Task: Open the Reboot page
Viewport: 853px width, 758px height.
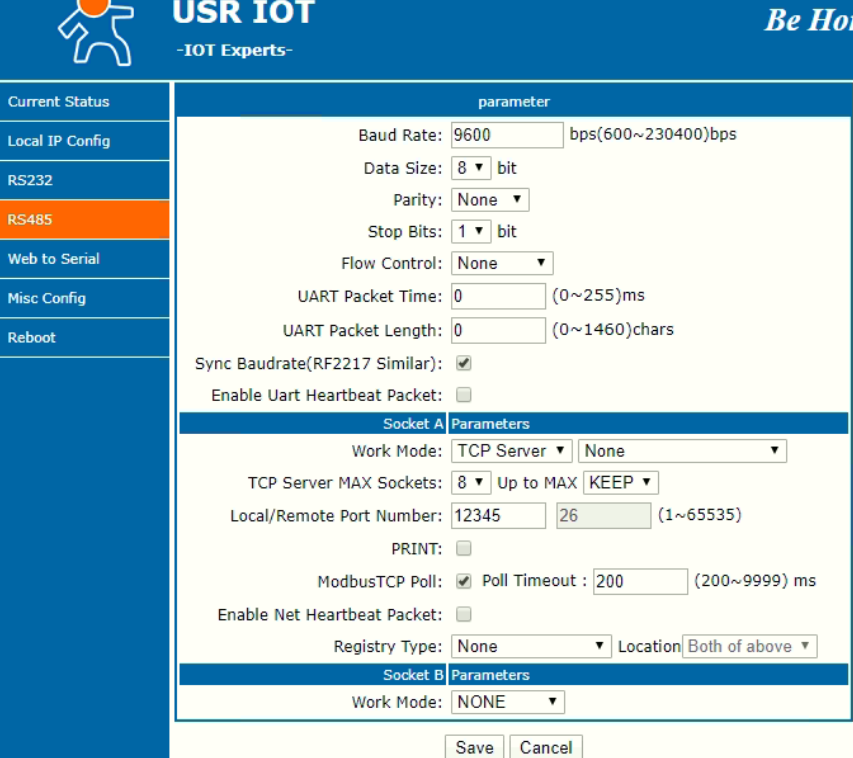Action: coord(84,337)
